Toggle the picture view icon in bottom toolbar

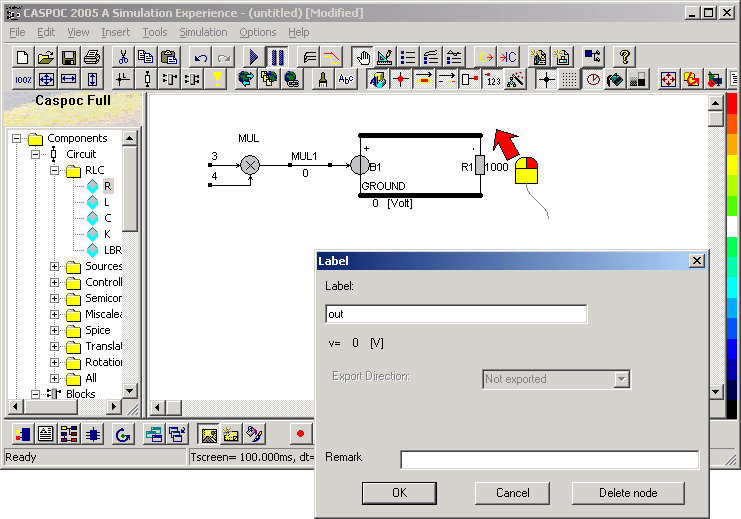pos(209,434)
